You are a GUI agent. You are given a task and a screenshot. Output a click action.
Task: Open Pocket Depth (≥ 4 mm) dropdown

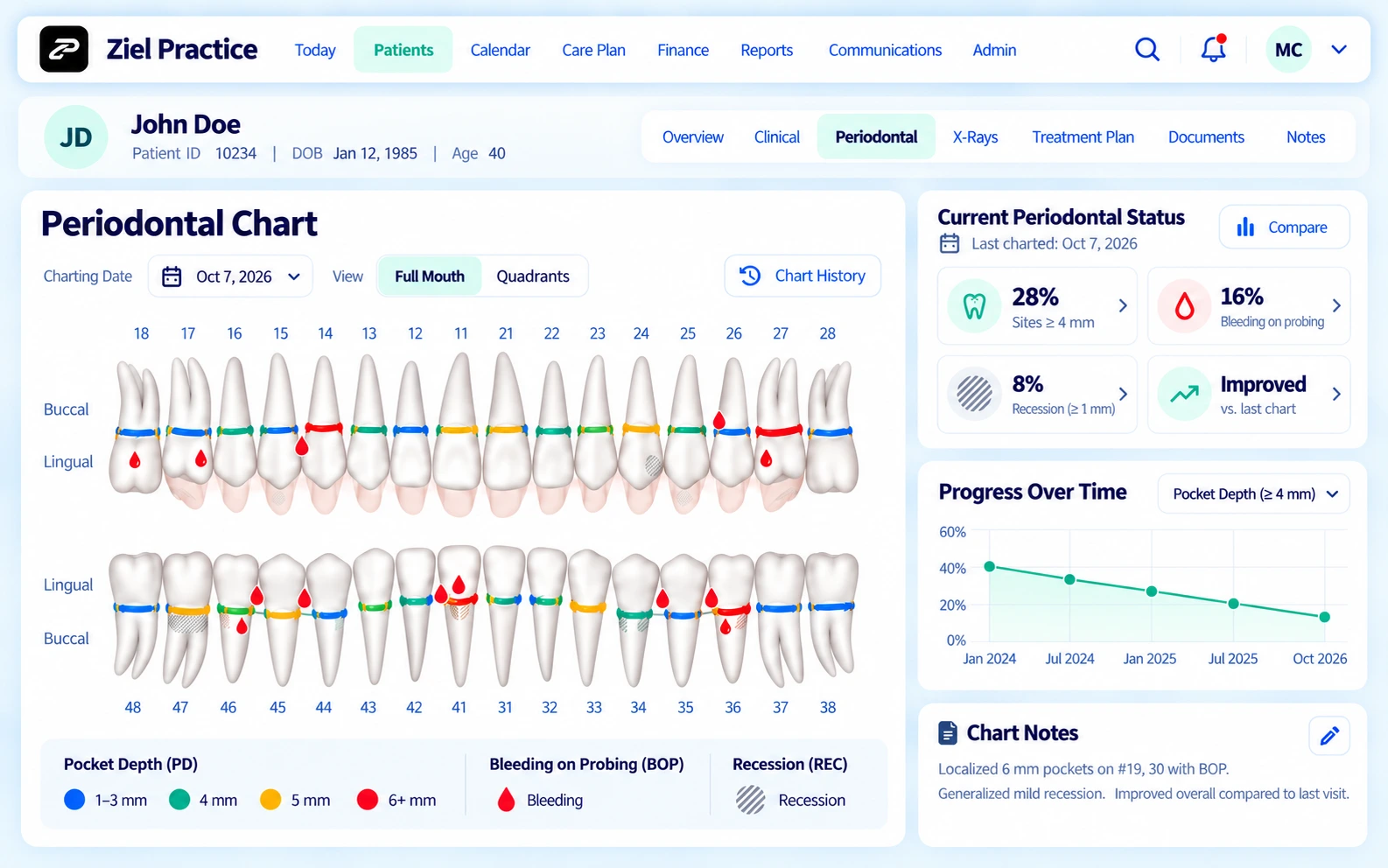click(1253, 494)
